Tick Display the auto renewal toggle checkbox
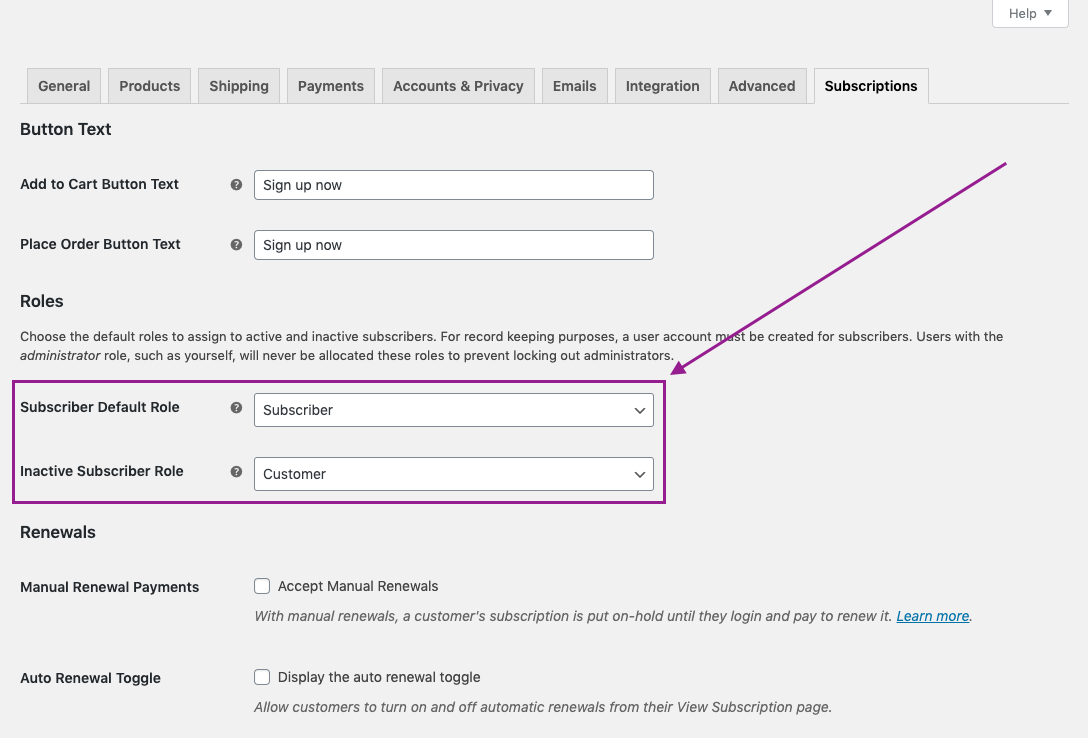The width and height of the screenshot is (1088, 738). [262, 677]
